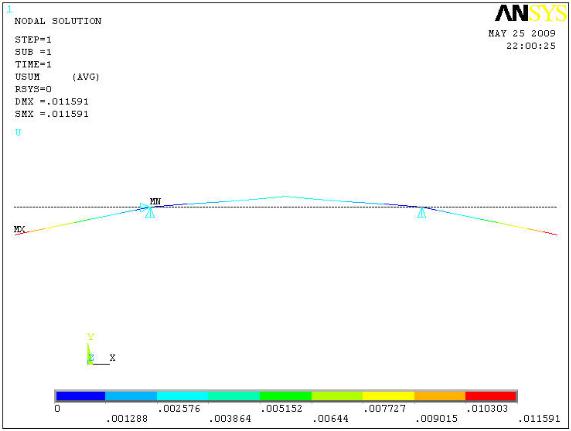The width and height of the screenshot is (571, 431).
Task: Click the legend maximum value .011591
Action: (539, 419)
